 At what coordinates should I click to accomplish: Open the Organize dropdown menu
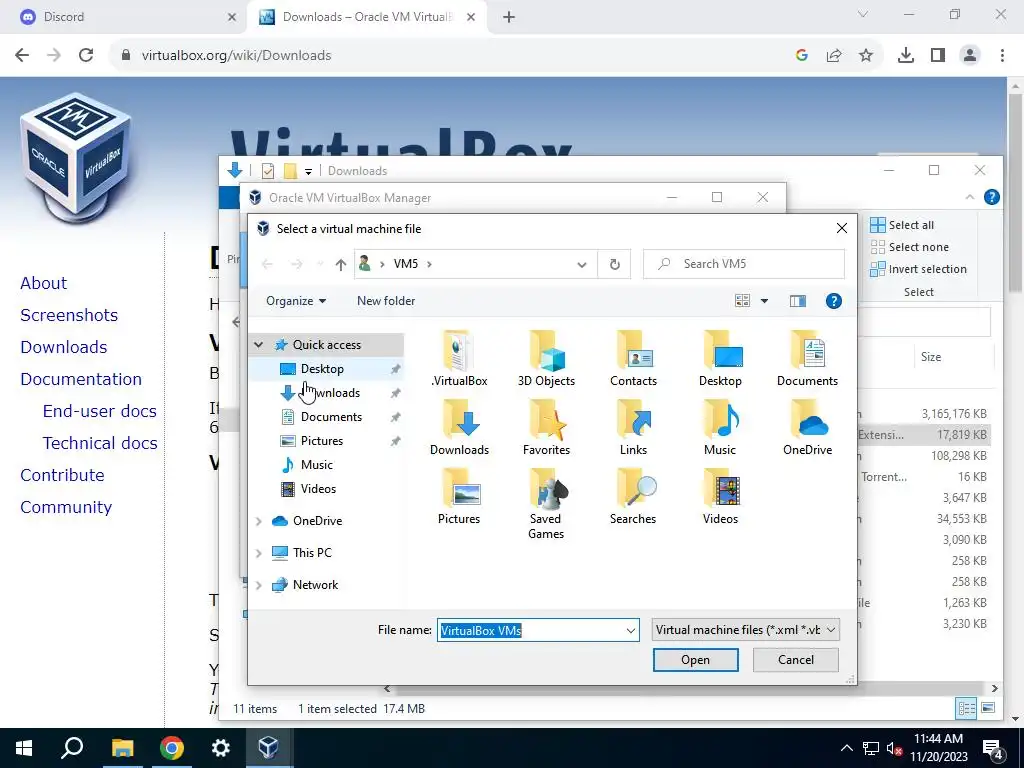coord(296,301)
